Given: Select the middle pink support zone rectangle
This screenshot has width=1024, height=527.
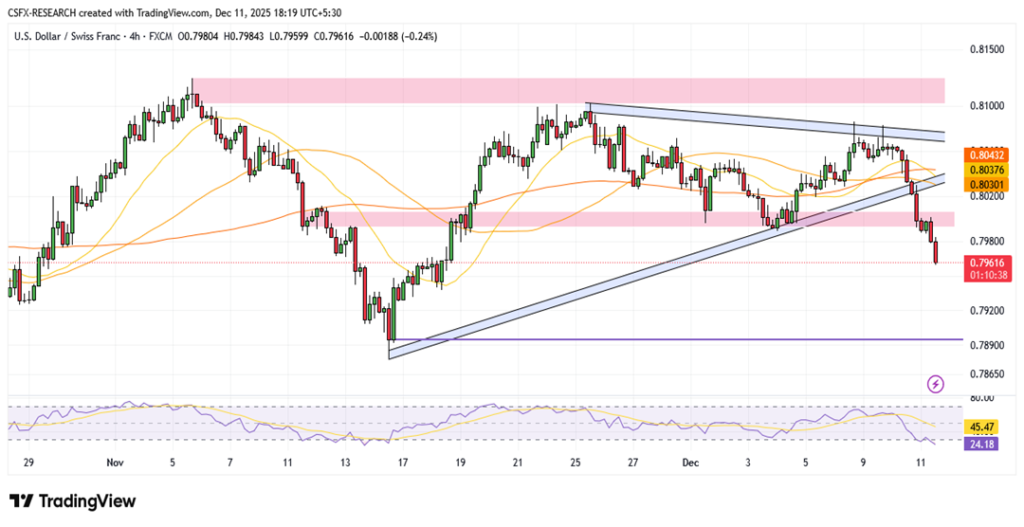Looking at the screenshot, I should (x=630, y=218).
